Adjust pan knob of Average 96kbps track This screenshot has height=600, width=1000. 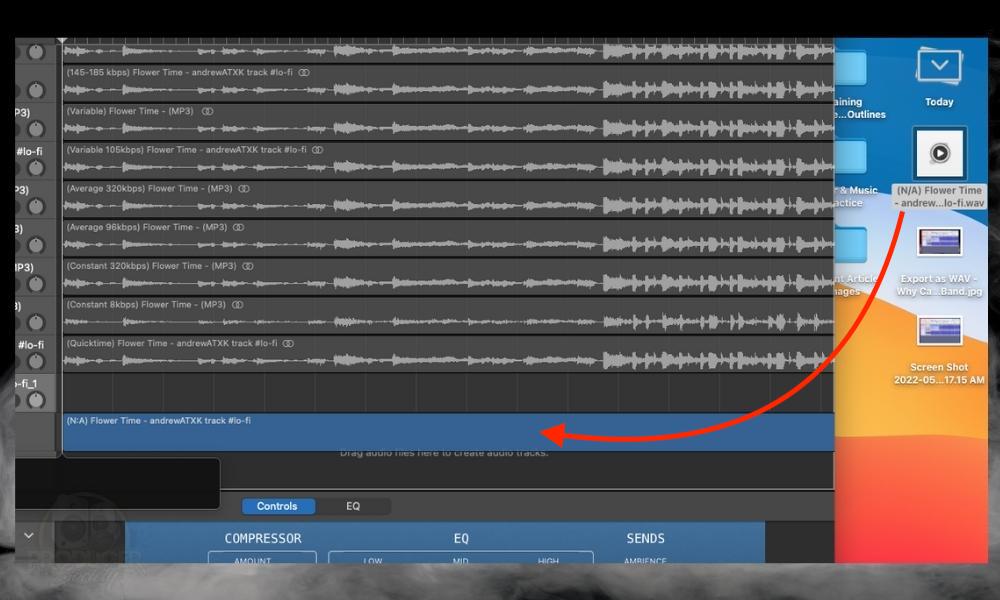[x=36, y=245]
